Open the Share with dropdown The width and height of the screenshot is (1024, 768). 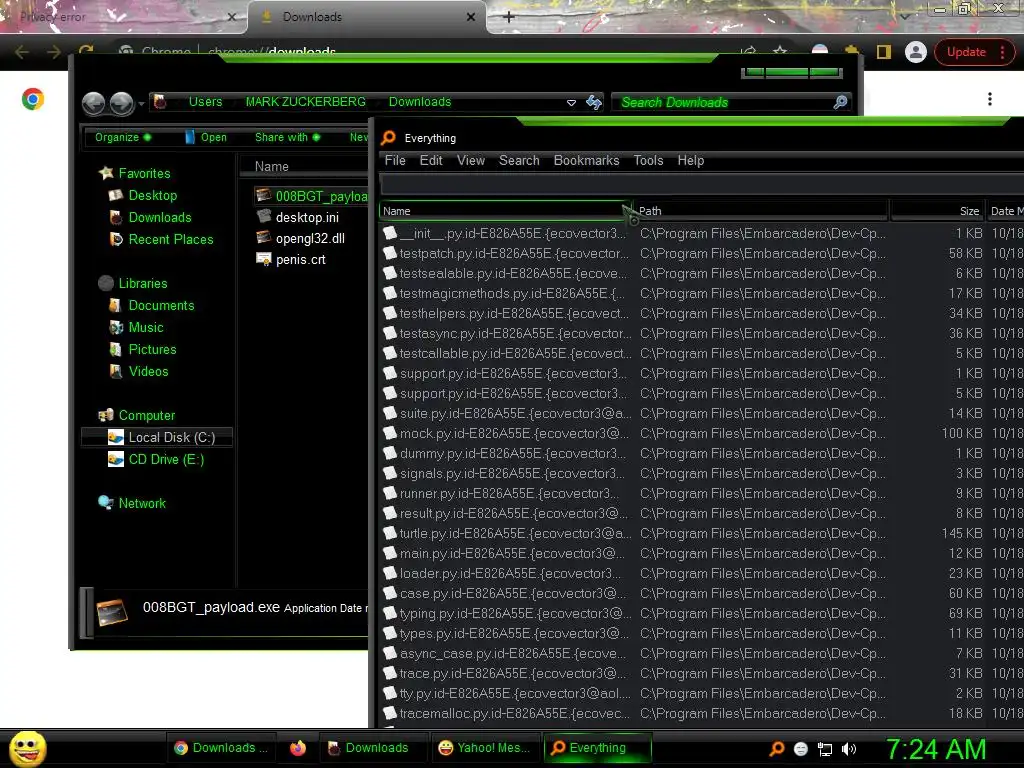point(287,137)
